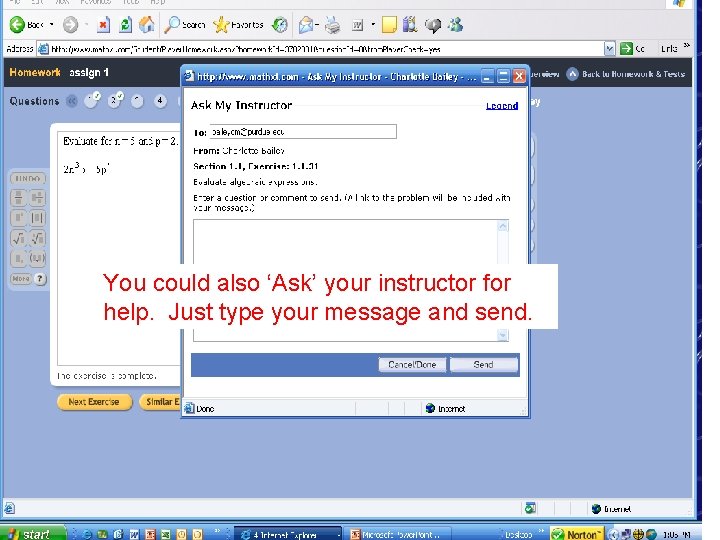The image size is (720, 540).
Task: Open the Windows Start button
Action: 32,534
